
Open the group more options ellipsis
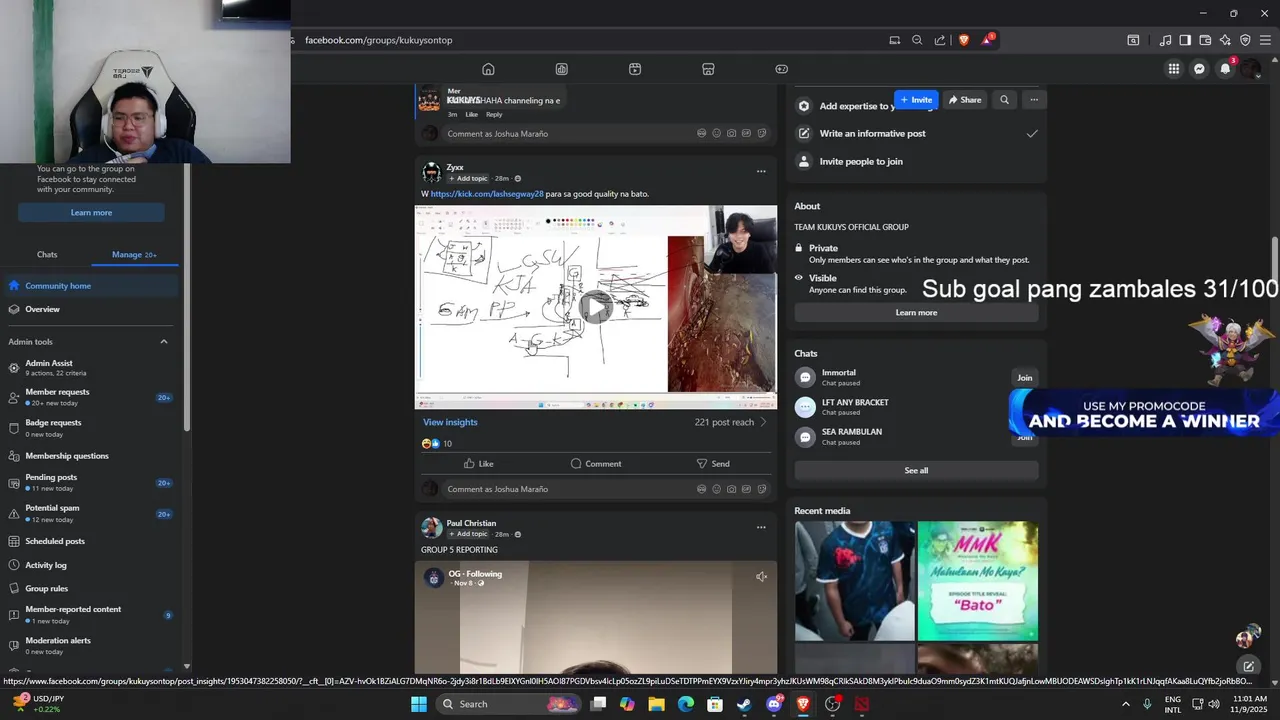click(1034, 100)
